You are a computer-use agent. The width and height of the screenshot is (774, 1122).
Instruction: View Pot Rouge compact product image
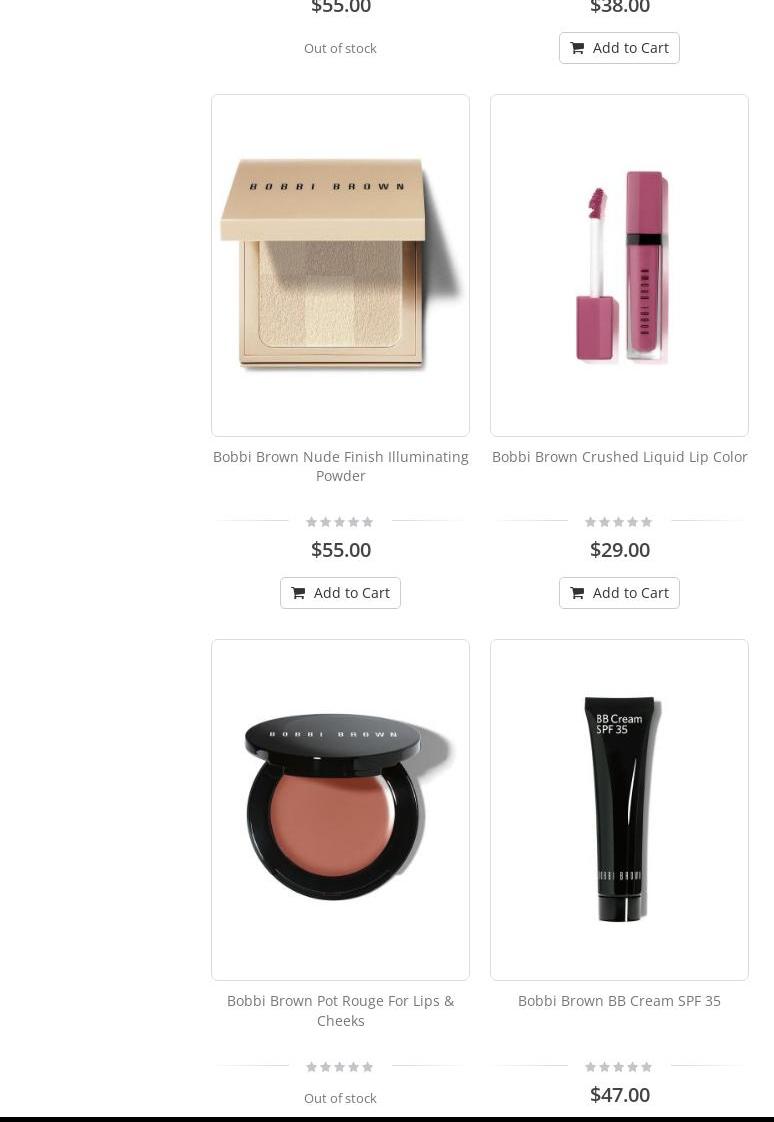pyautogui.click(x=341, y=810)
